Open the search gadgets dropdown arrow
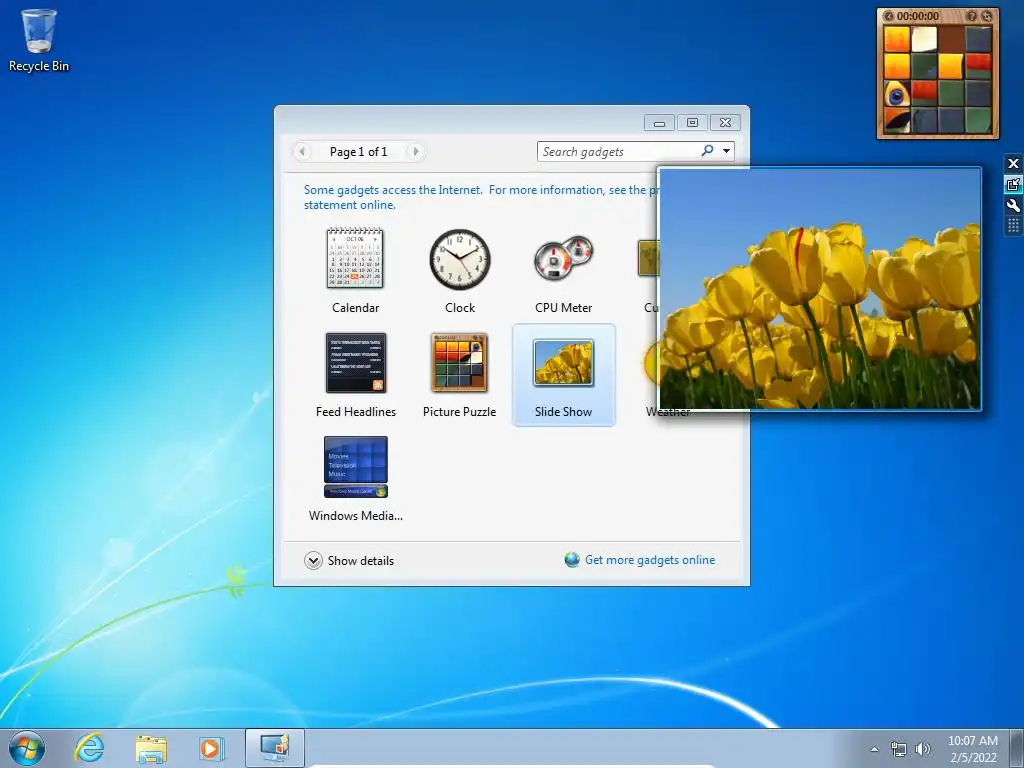 (726, 152)
